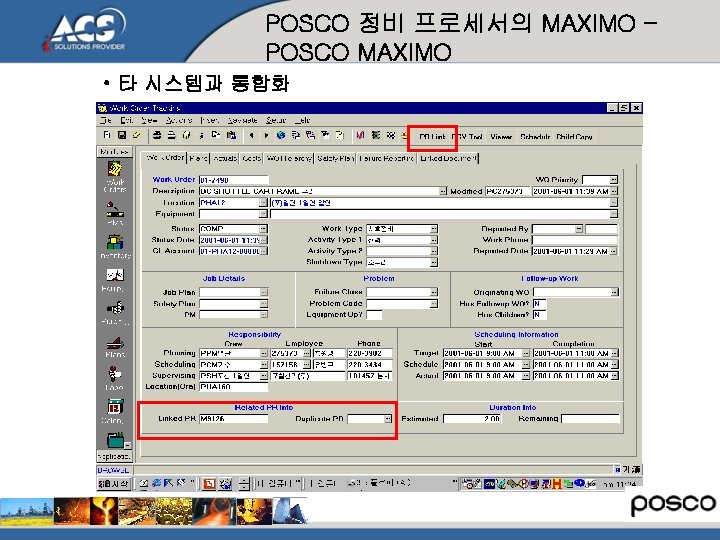Click the Description text field
Viewport: 720px width, 540px height.
319,191
